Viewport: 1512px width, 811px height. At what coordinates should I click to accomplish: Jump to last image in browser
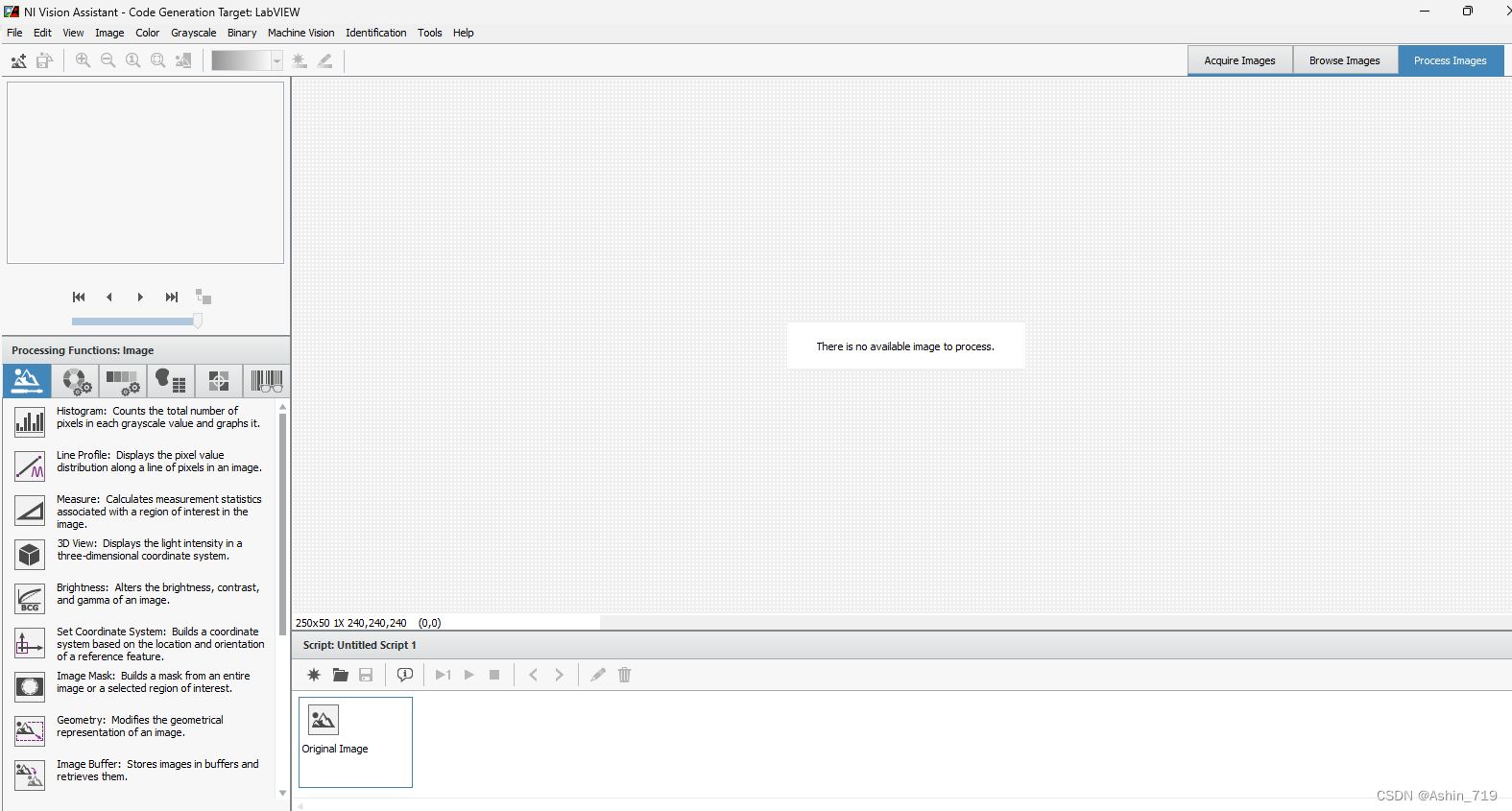172,297
